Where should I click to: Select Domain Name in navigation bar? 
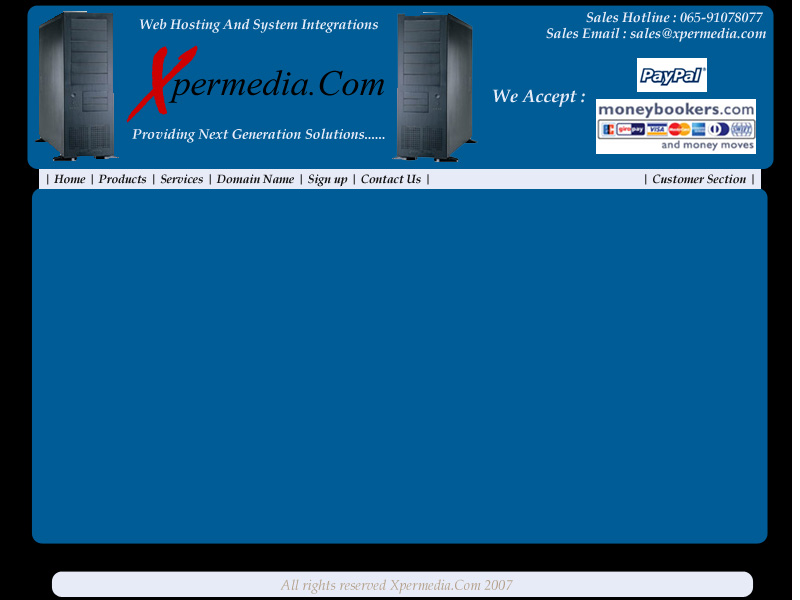[x=255, y=180]
